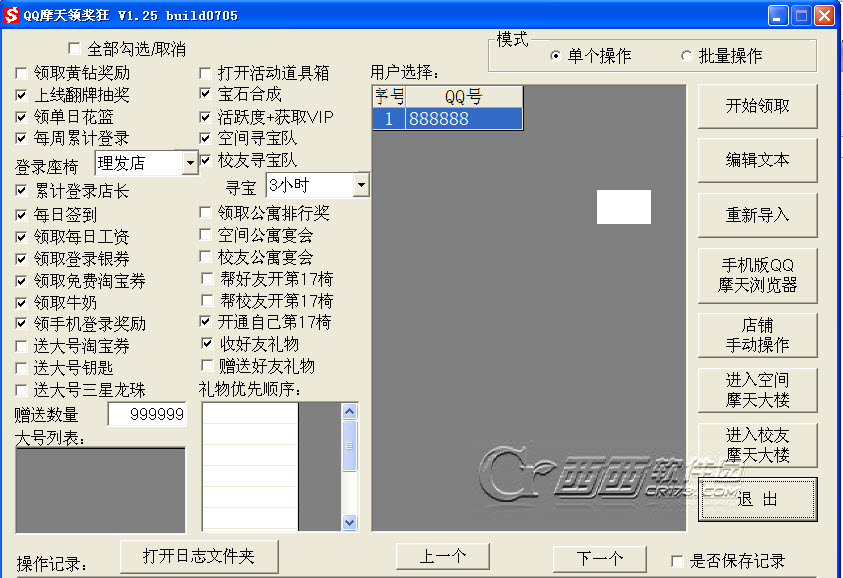
Task: Click the QQ号 column header
Action: click(464, 97)
